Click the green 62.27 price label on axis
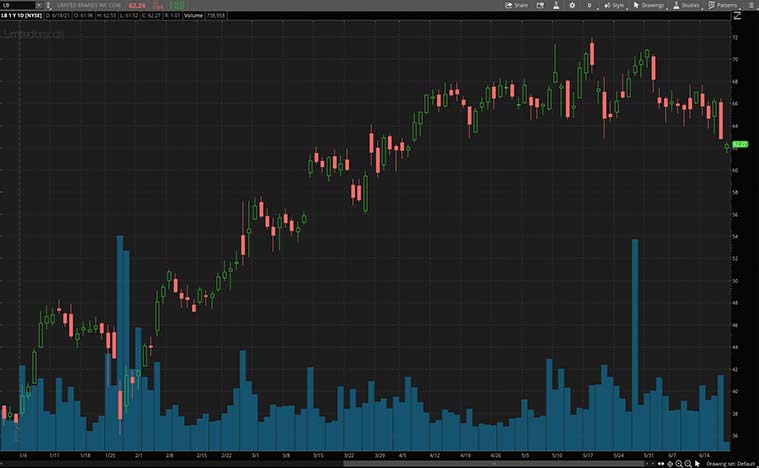The height and width of the screenshot is (468, 759). coord(740,145)
